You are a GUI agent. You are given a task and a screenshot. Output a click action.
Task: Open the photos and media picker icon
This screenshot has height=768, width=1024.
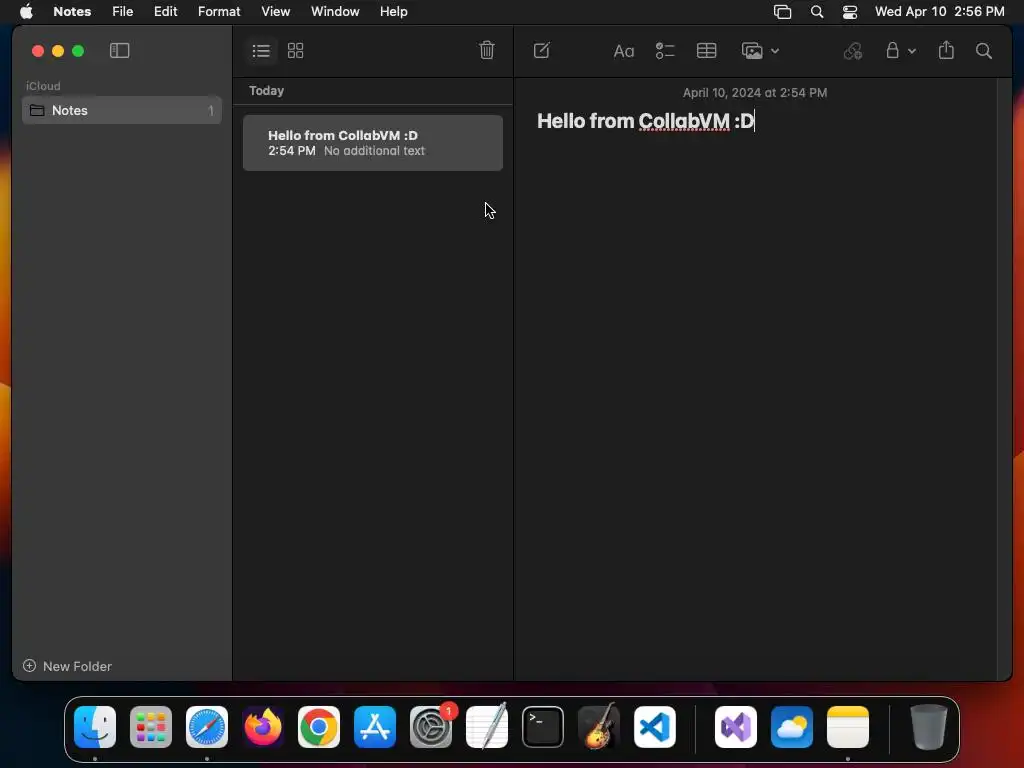point(752,51)
